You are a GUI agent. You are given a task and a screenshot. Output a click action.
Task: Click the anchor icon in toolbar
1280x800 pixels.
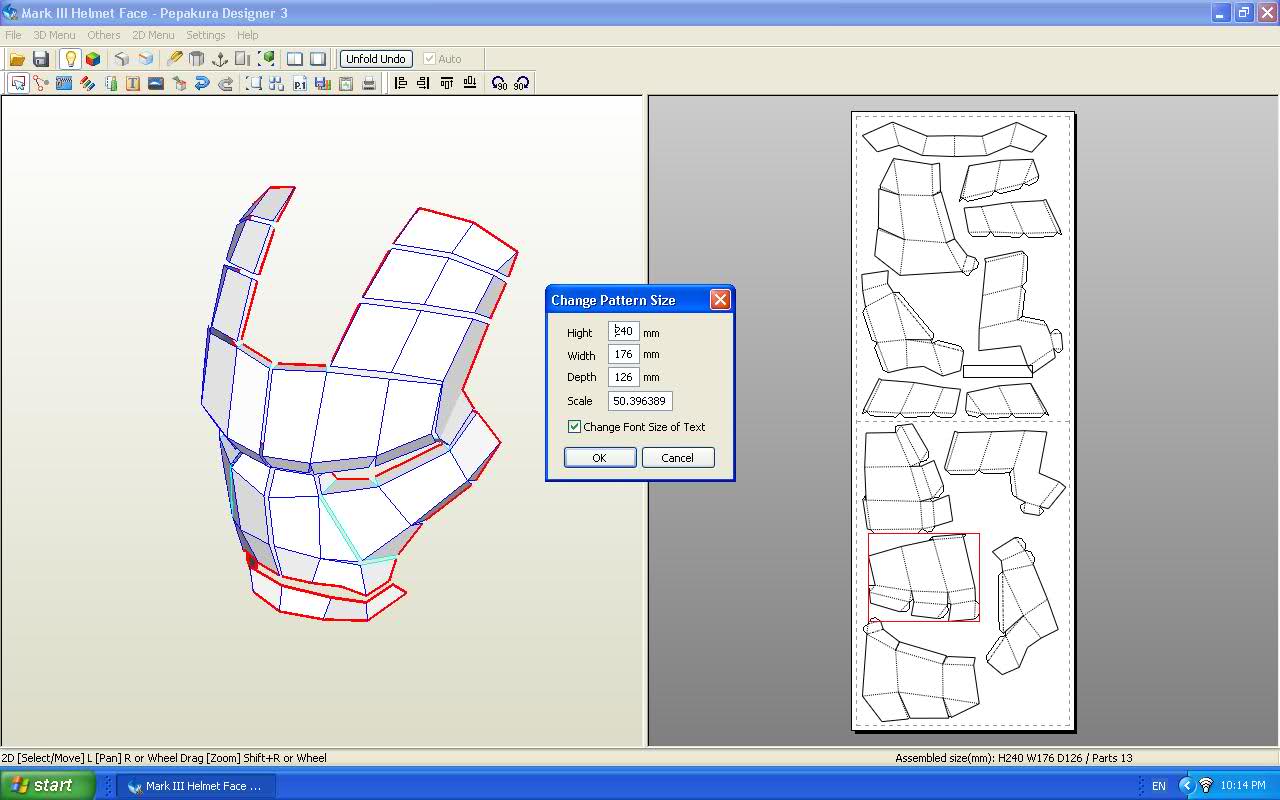click(220, 59)
